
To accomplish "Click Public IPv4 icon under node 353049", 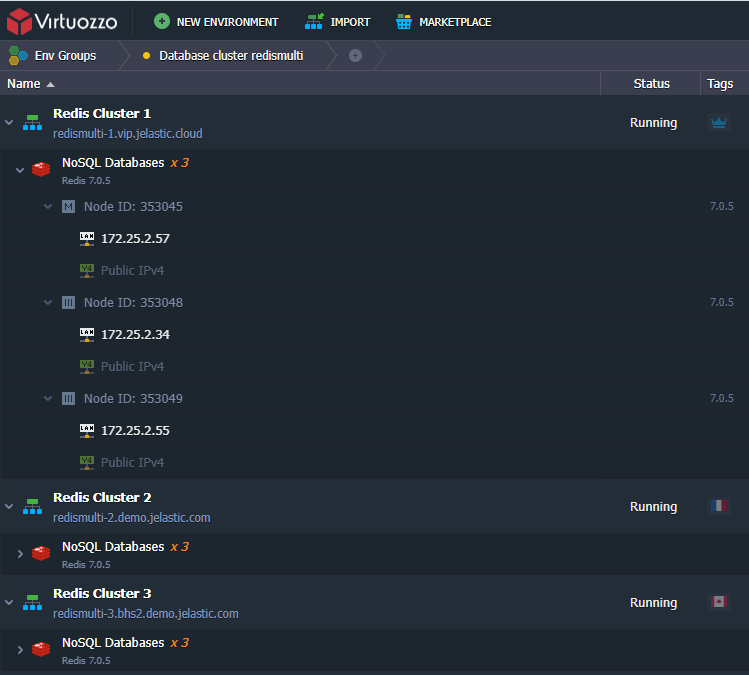I will (x=87, y=463).
